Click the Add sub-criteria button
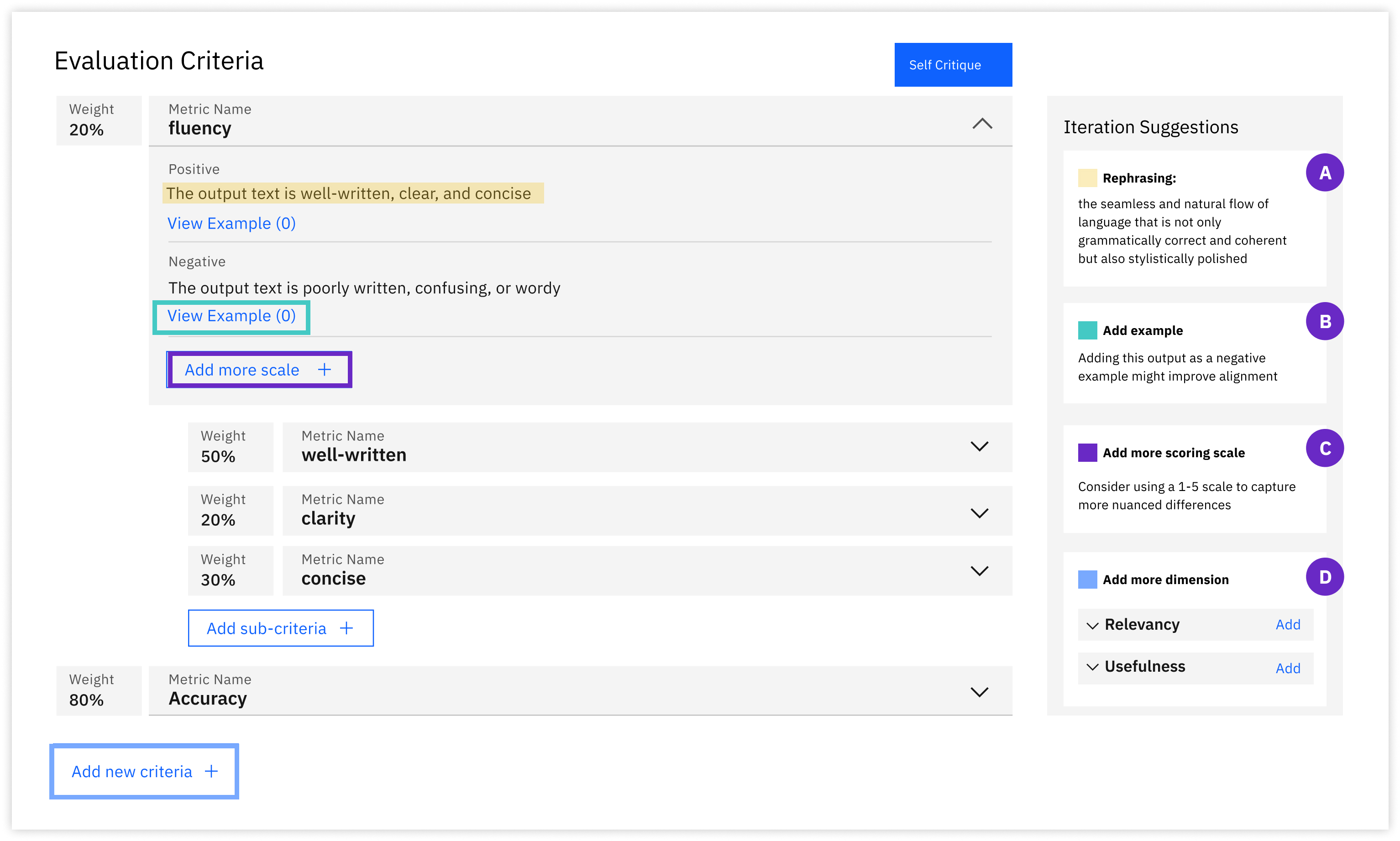This screenshot has height=841, width=1400. [x=281, y=628]
